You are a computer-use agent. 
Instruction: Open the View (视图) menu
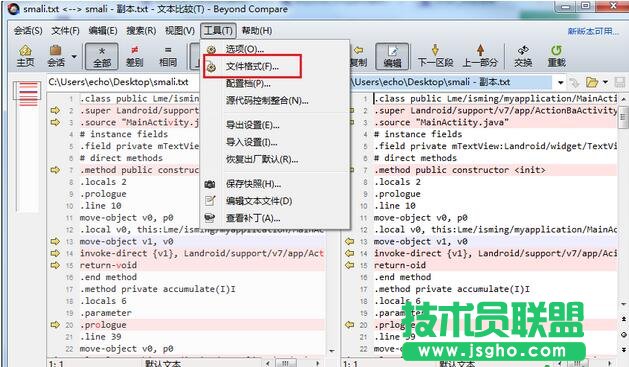(180, 30)
